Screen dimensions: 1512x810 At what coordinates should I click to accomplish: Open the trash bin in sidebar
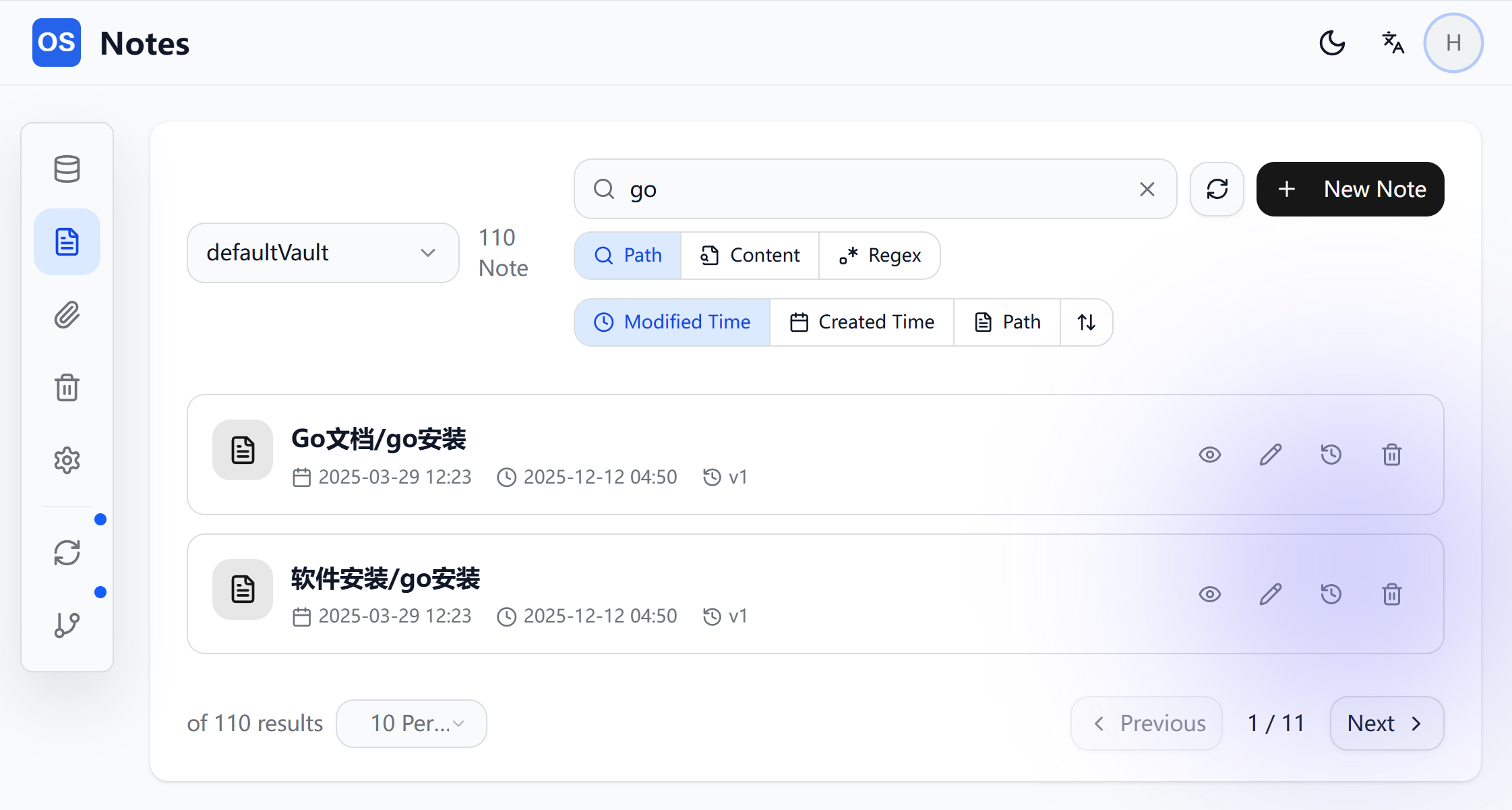point(67,388)
